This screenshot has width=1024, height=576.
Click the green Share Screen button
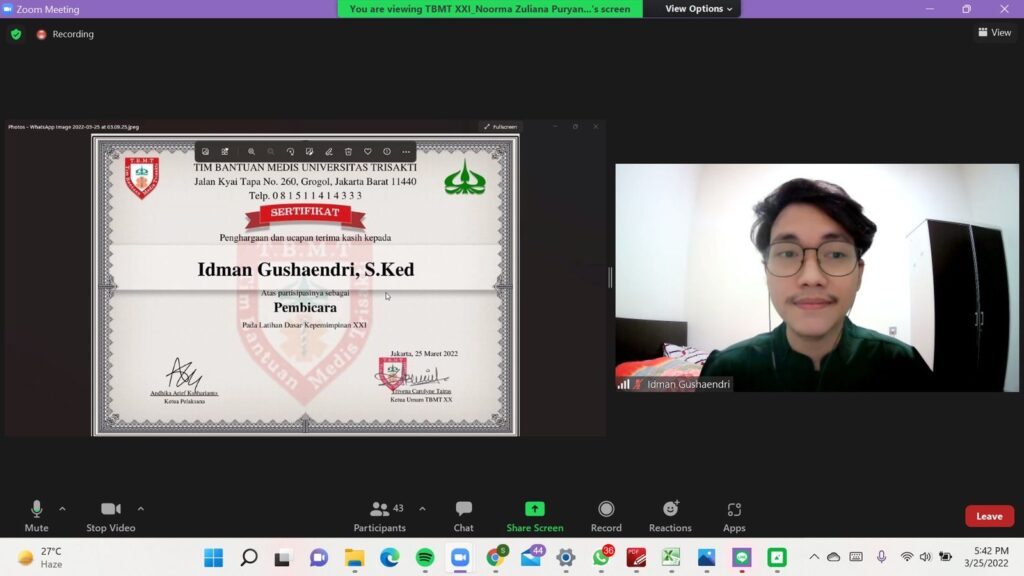point(535,515)
